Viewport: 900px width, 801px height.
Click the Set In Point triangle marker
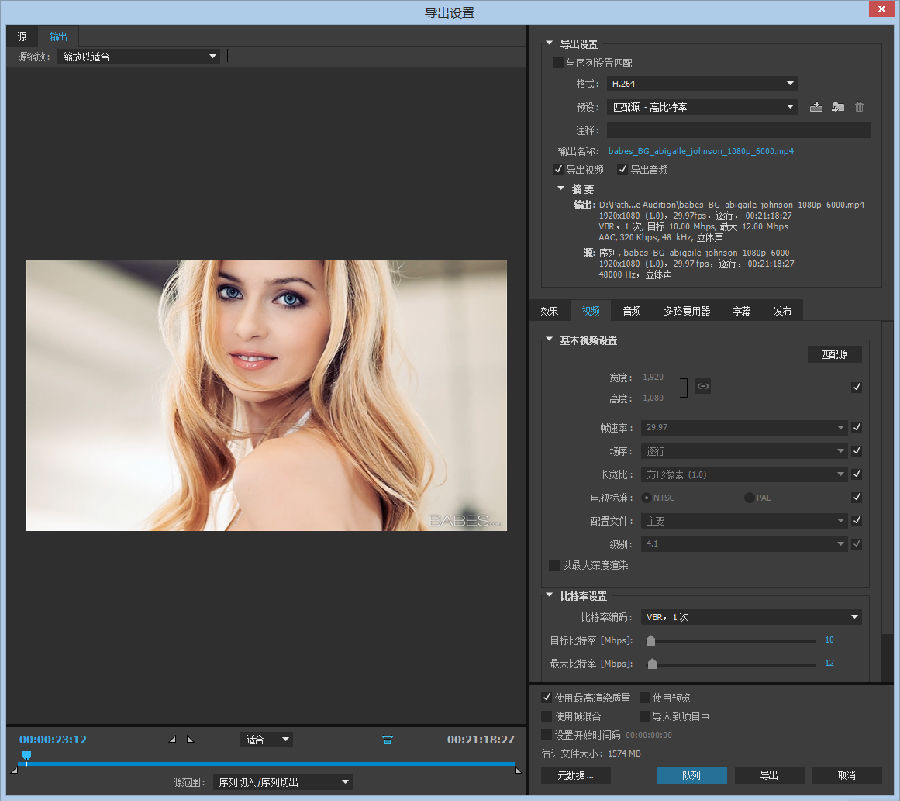point(172,740)
